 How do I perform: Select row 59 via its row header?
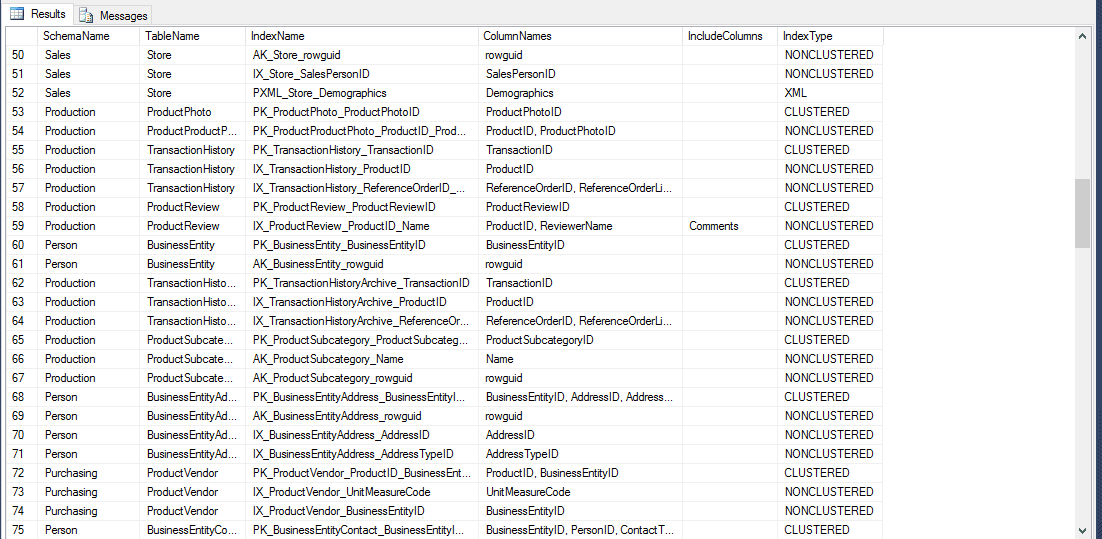(x=18, y=226)
